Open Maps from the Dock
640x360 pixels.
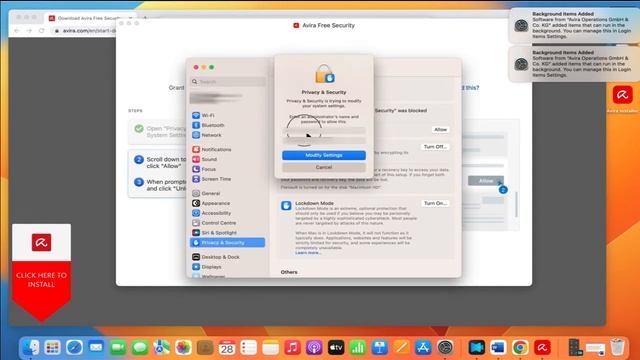[162, 347]
